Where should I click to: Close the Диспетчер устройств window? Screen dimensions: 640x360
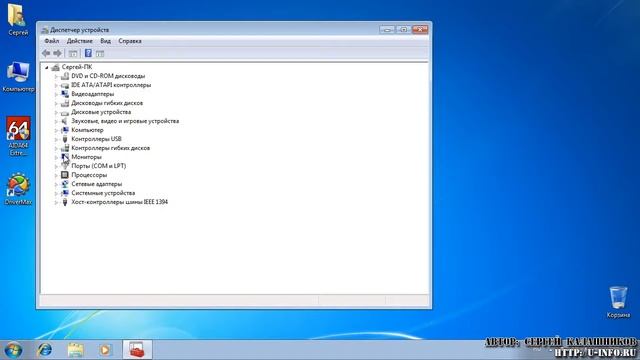click(x=420, y=29)
